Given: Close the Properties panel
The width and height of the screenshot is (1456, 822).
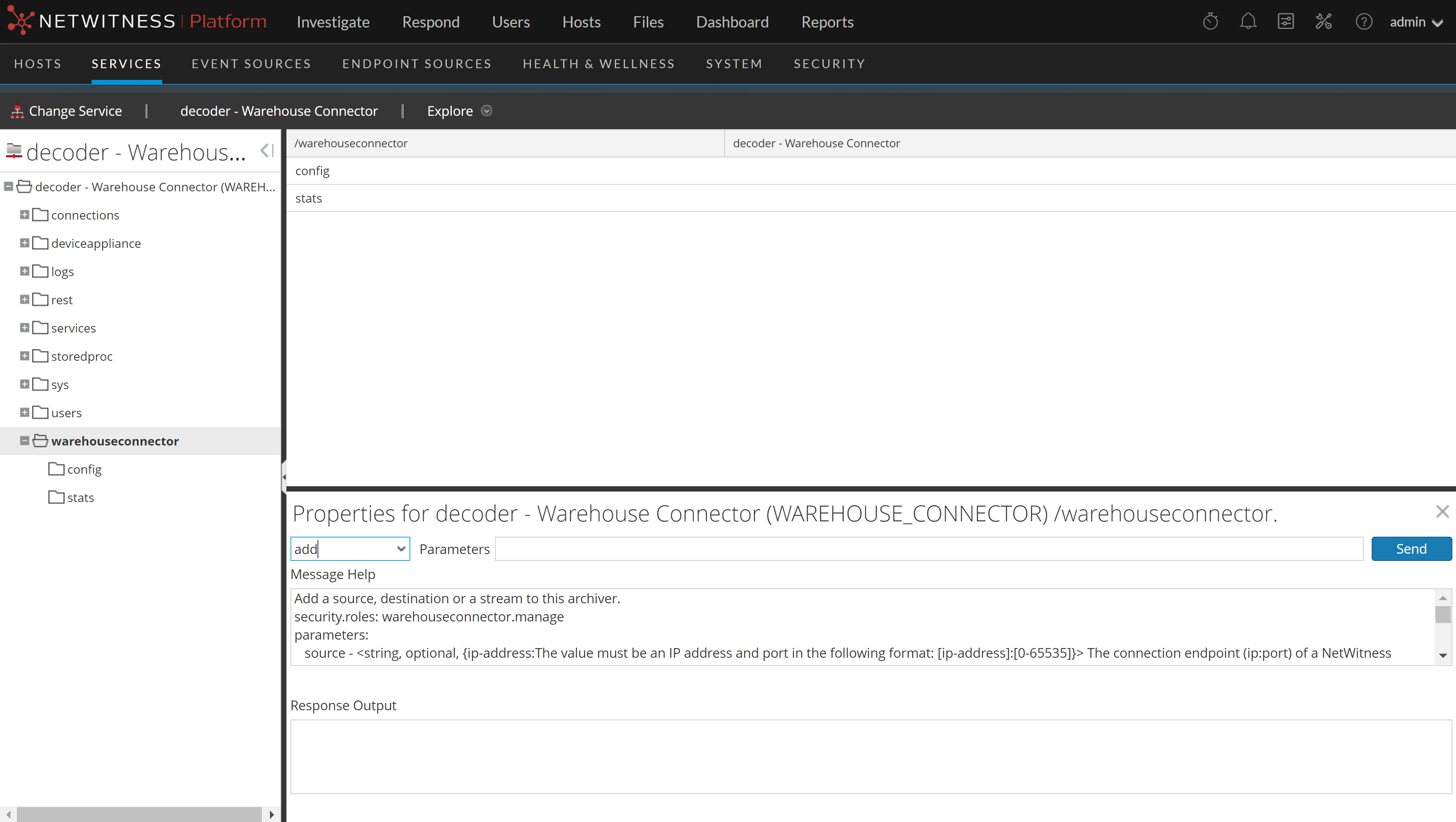Looking at the screenshot, I should coord(1442,512).
